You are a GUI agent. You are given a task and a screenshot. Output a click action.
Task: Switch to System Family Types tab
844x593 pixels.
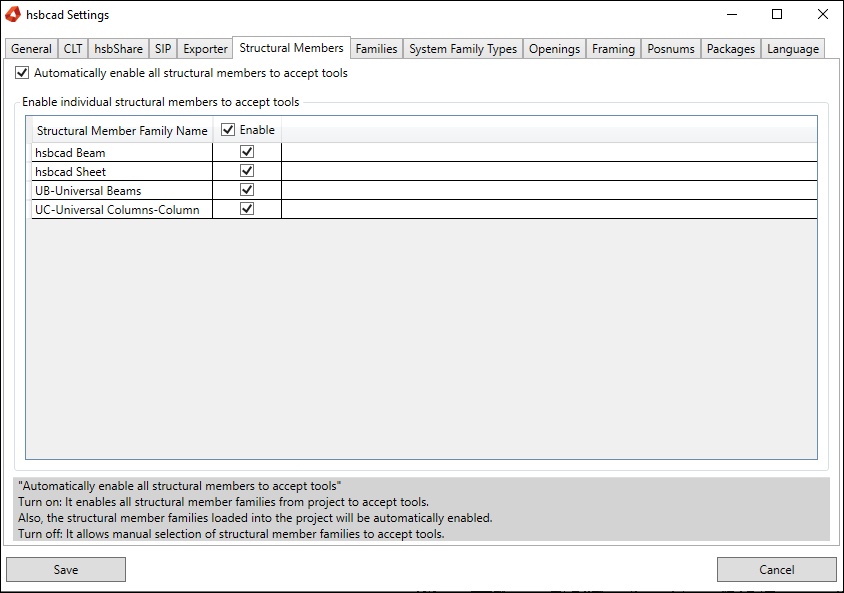463,49
